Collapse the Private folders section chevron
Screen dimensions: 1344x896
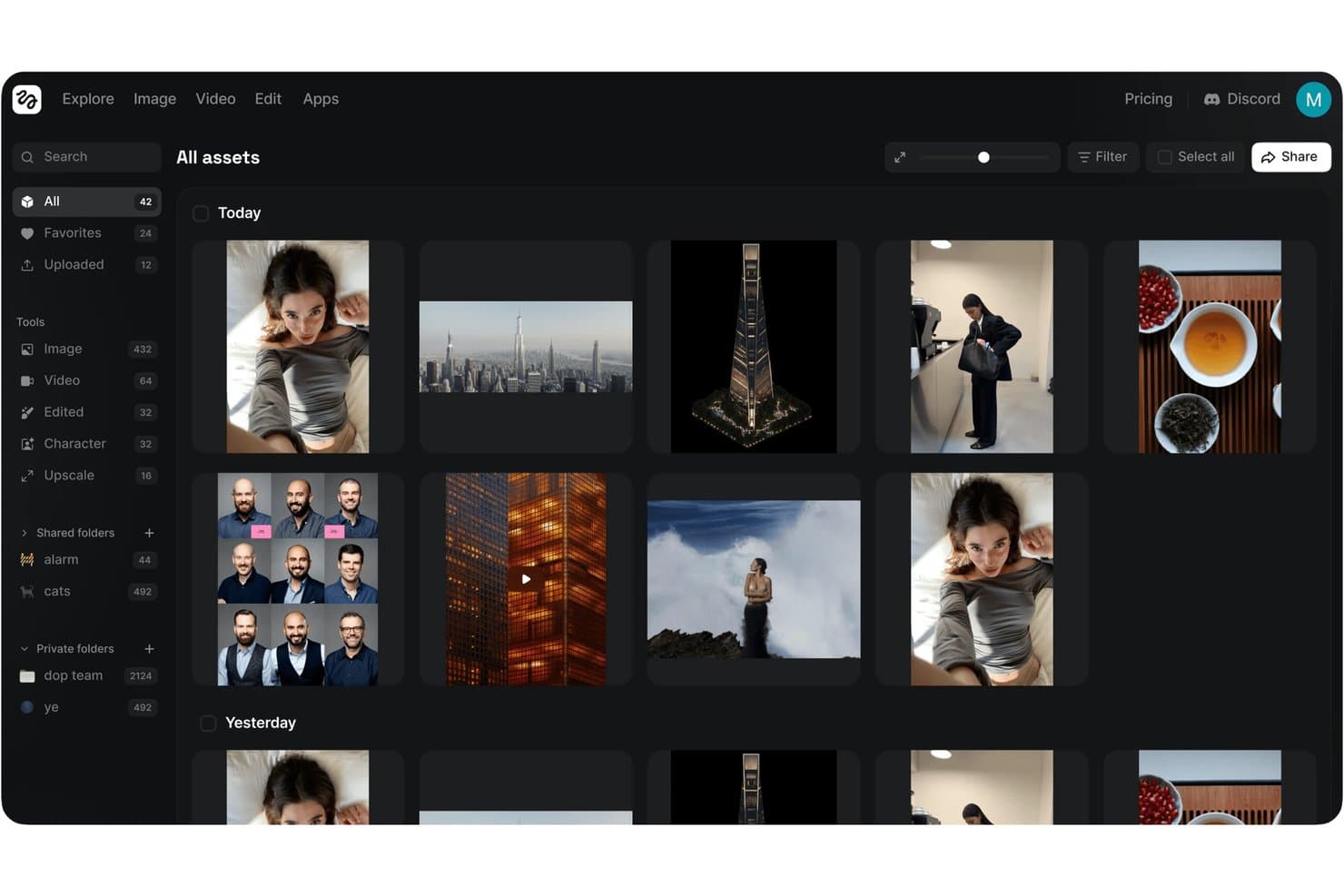pos(25,649)
